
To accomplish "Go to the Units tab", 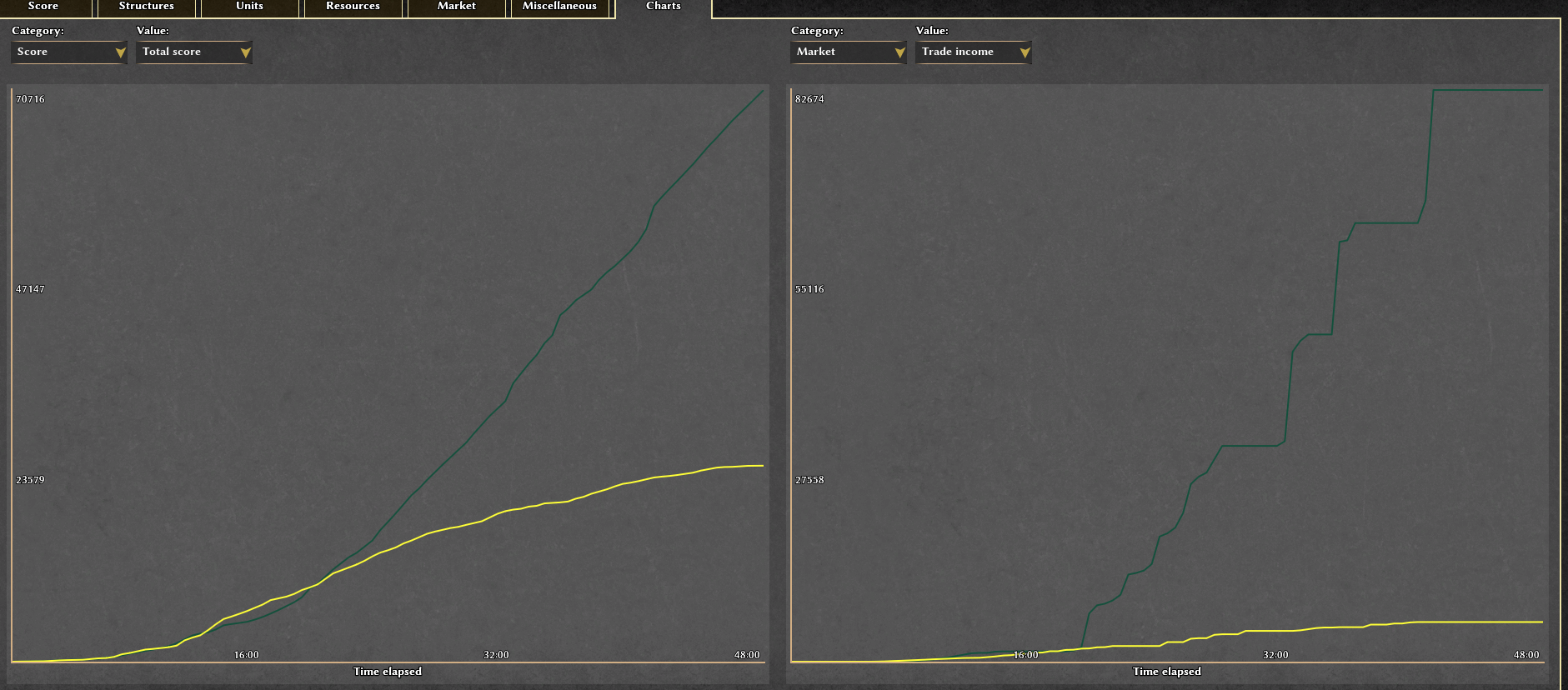I will (x=249, y=7).
